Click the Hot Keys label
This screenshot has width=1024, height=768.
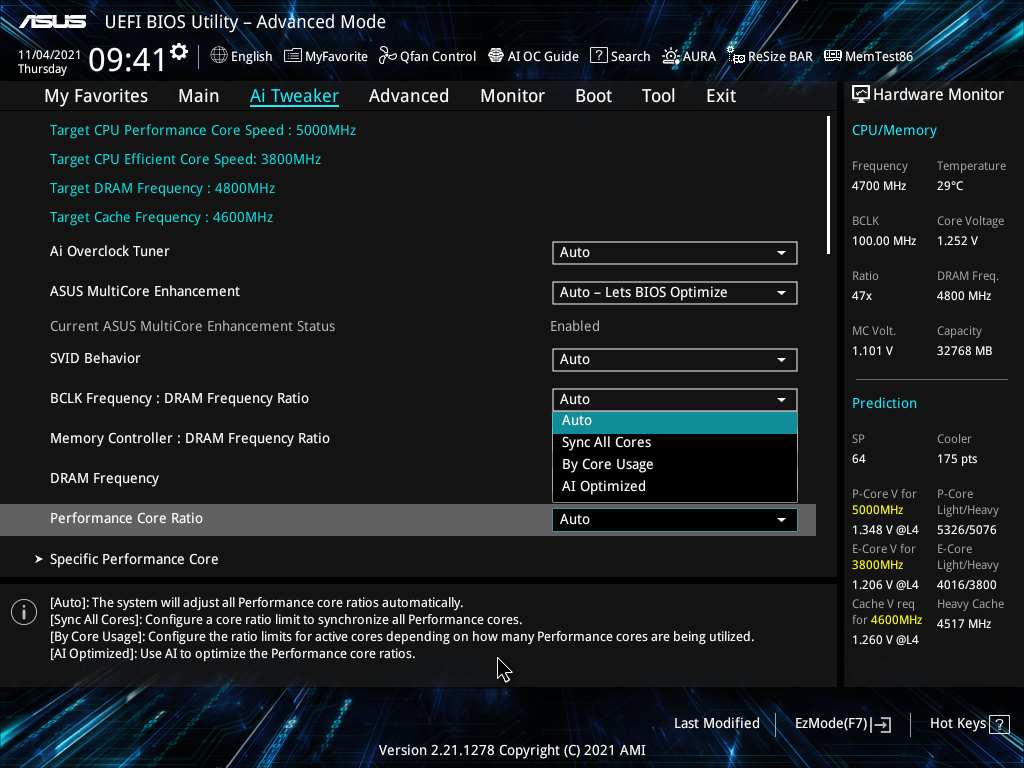tap(957, 724)
